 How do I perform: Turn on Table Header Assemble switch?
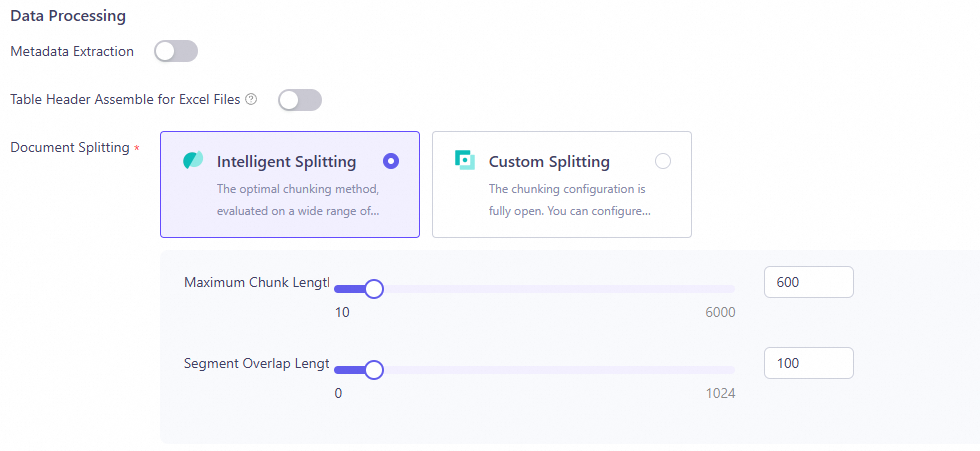(300, 100)
